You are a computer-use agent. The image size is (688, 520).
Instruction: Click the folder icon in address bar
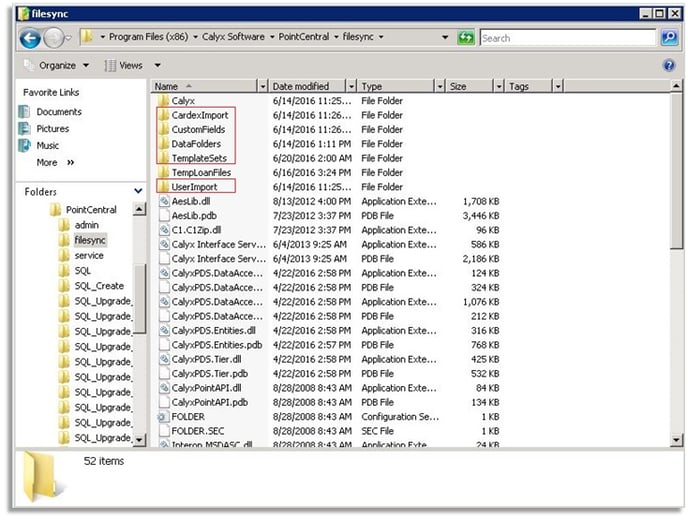(87, 37)
